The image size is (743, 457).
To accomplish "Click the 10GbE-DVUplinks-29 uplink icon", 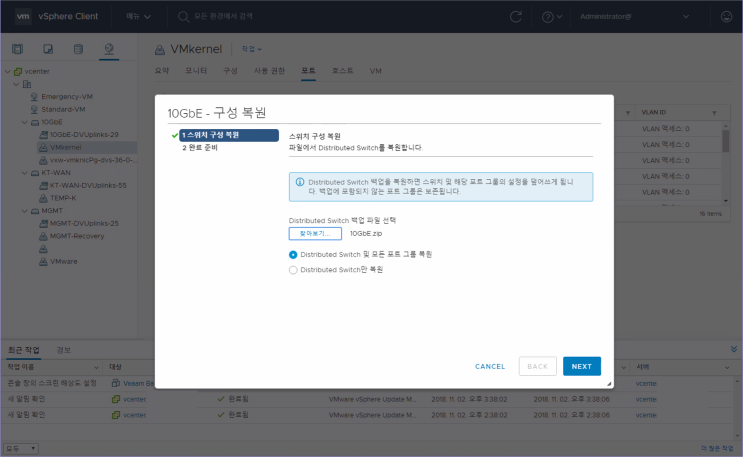I will pos(43,135).
